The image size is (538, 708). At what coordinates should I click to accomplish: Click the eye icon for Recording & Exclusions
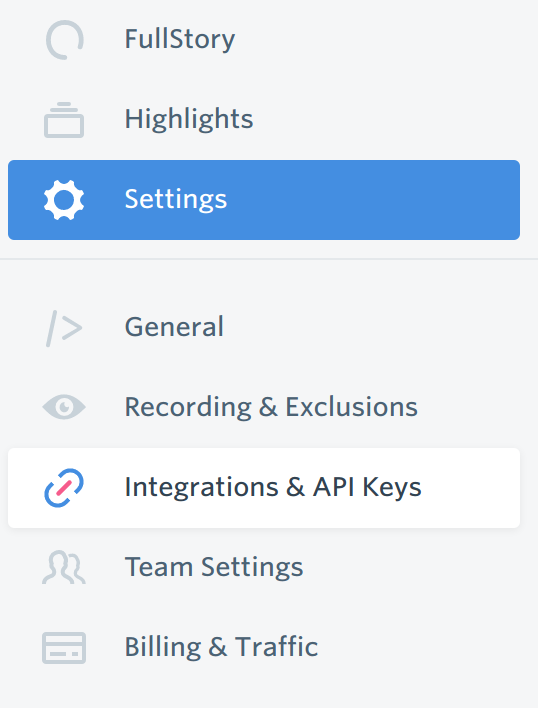tap(64, 407)
